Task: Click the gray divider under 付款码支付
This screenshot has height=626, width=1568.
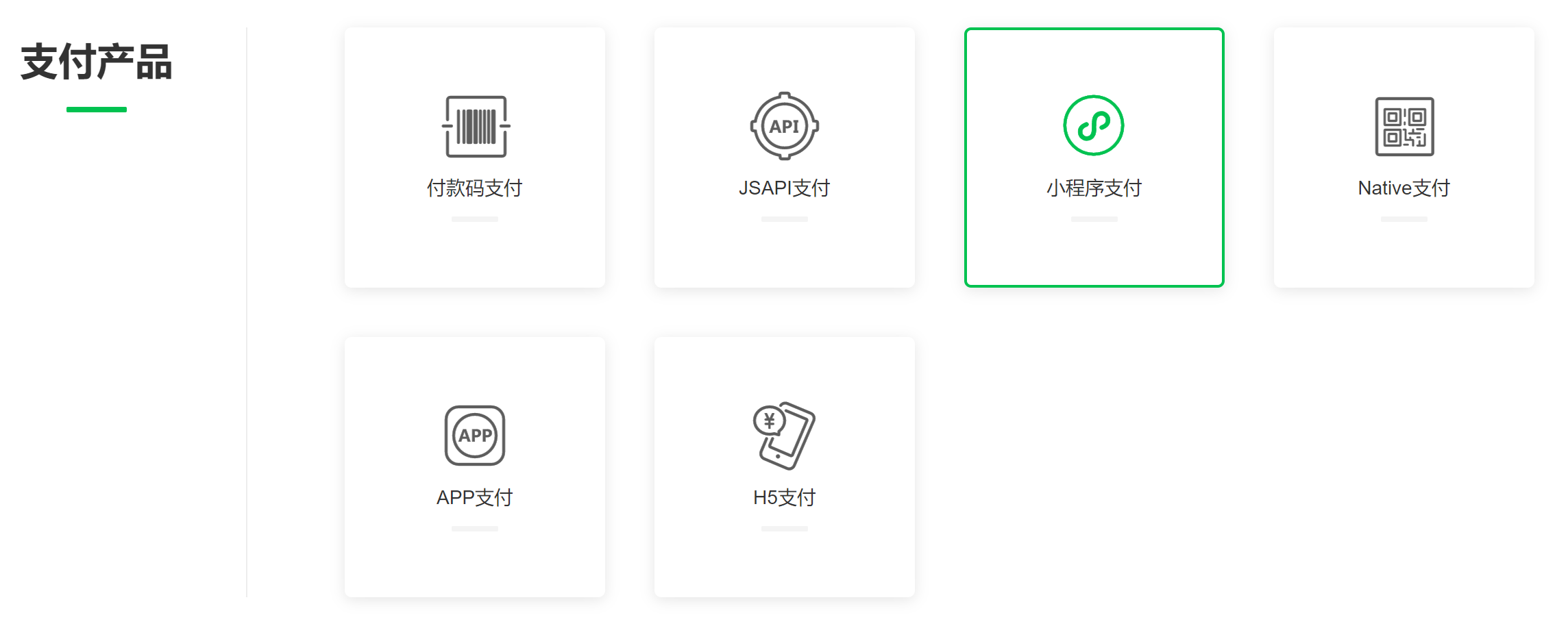Action: click(x=475, y=219)
